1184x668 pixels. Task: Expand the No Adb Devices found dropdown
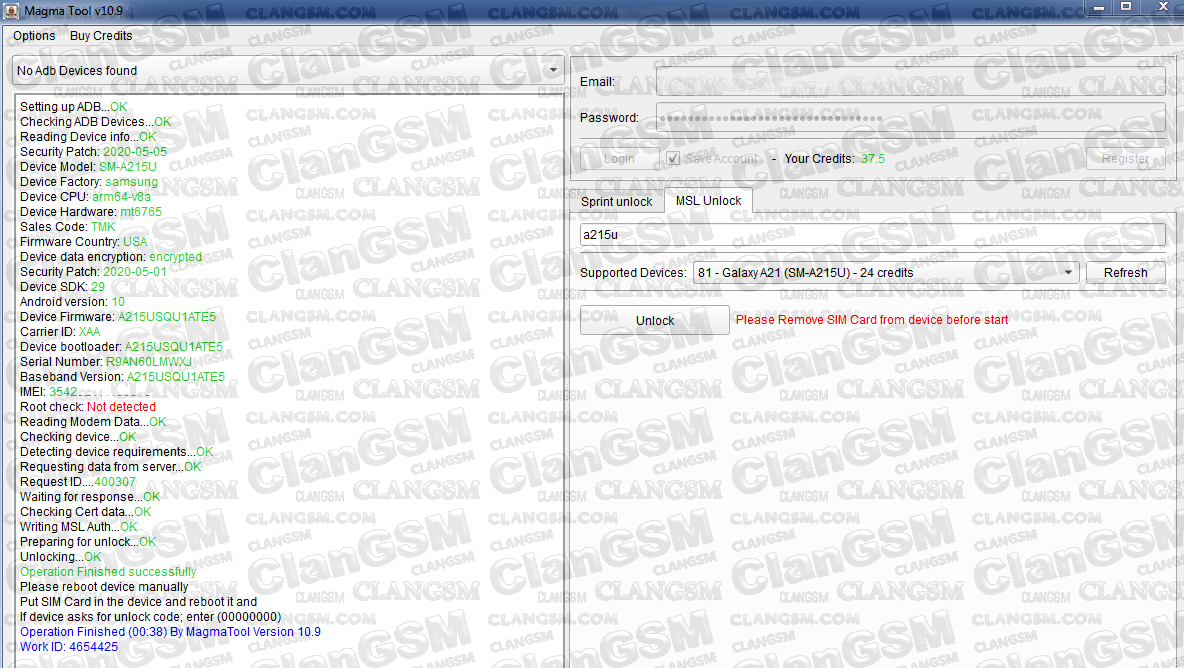(288, 70)
